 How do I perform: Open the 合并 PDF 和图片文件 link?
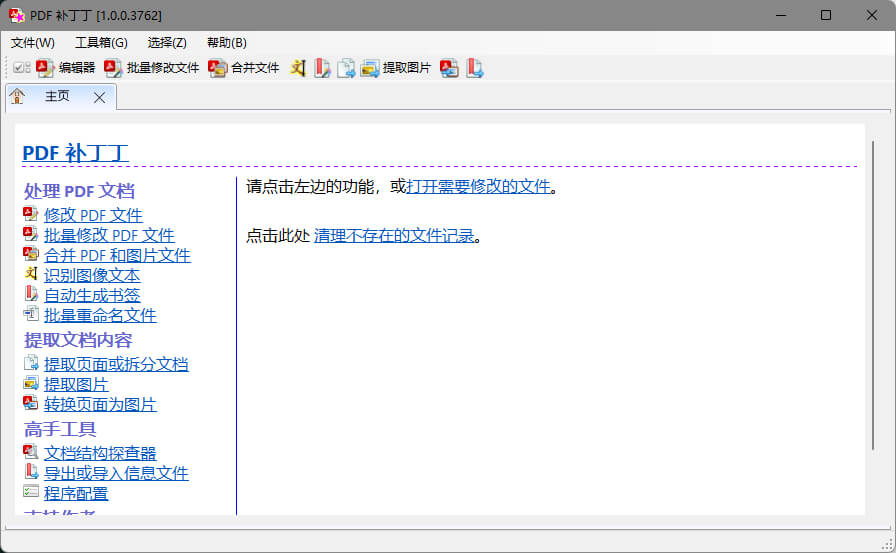(x=117, y=255)
